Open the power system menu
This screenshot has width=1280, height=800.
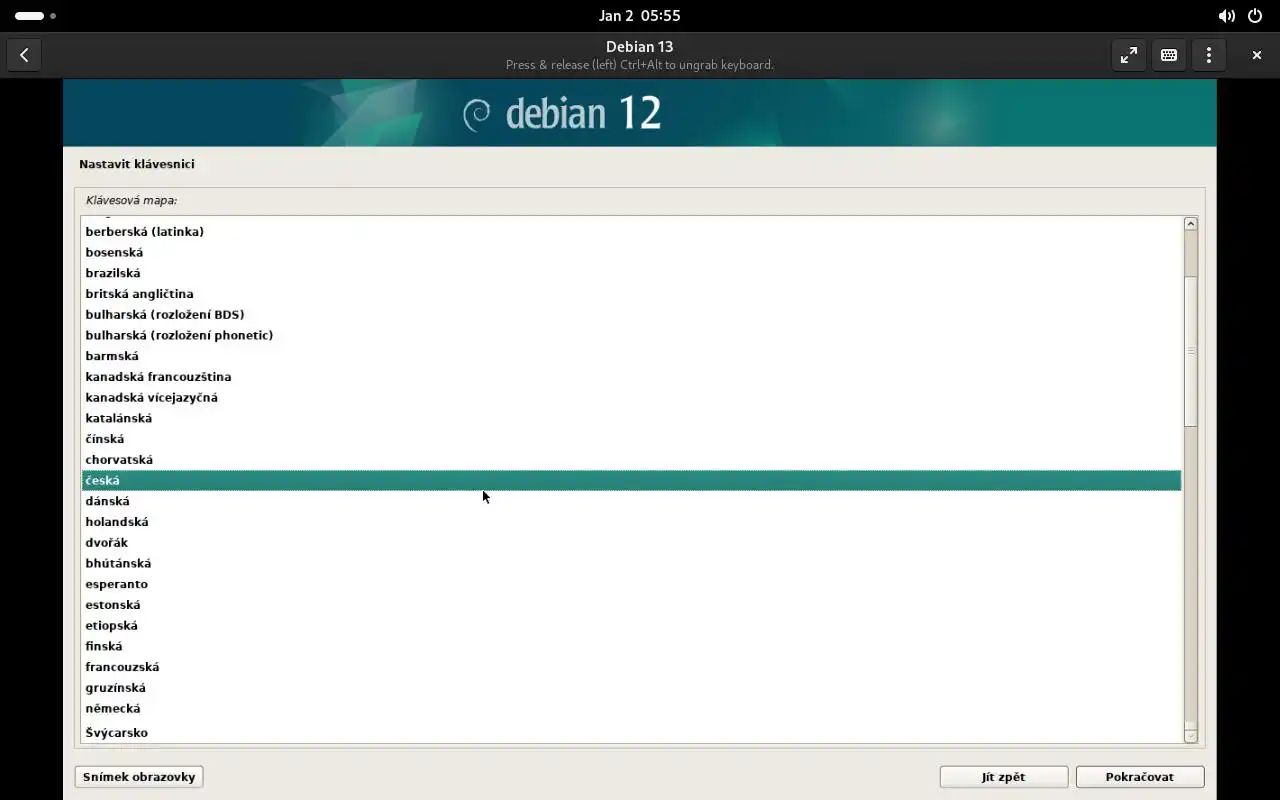click(x=1255, y=16)
